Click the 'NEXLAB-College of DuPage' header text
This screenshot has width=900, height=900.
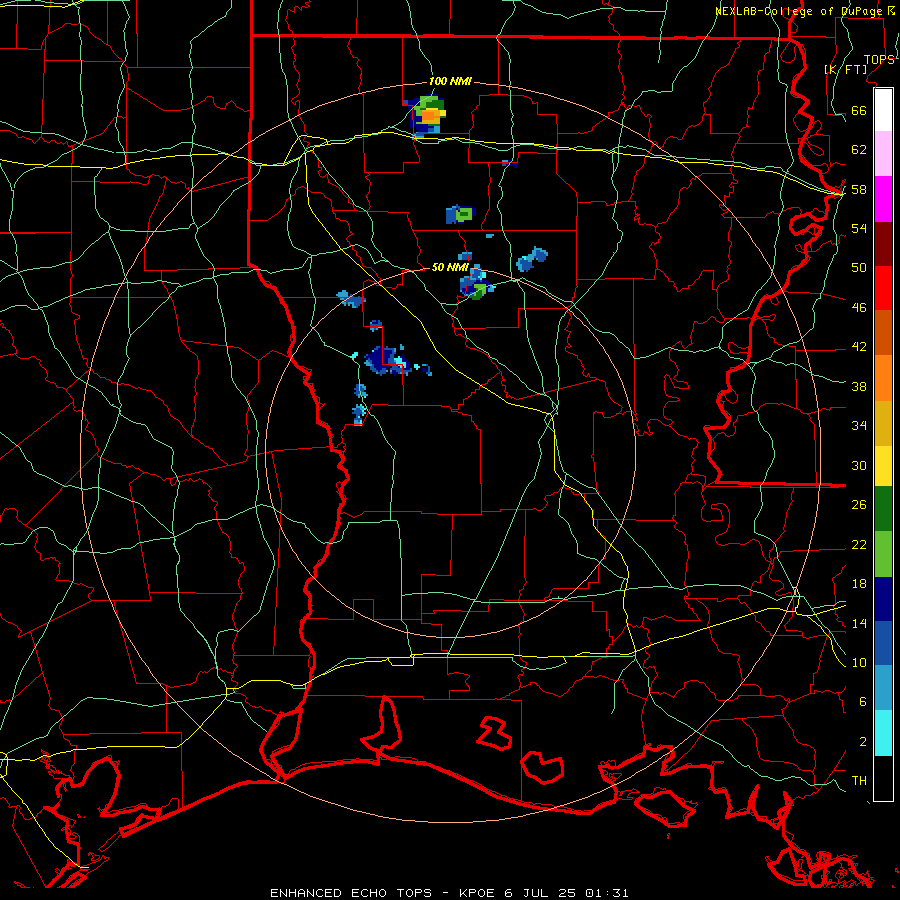point(801,11)
